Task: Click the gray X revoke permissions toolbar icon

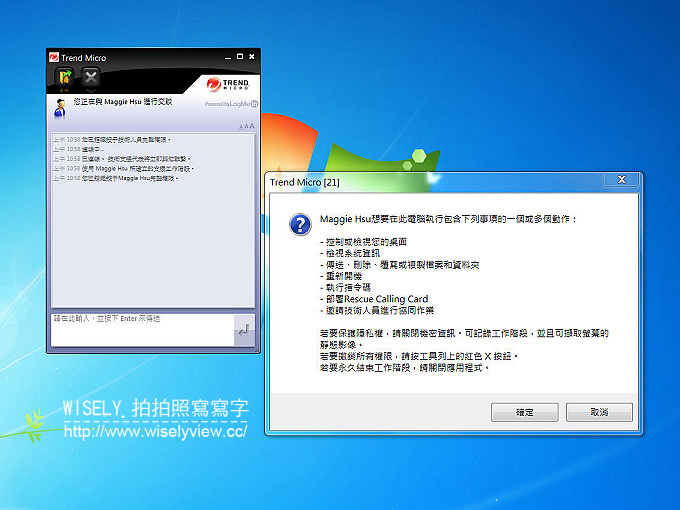Action: (x=91, y=78)
